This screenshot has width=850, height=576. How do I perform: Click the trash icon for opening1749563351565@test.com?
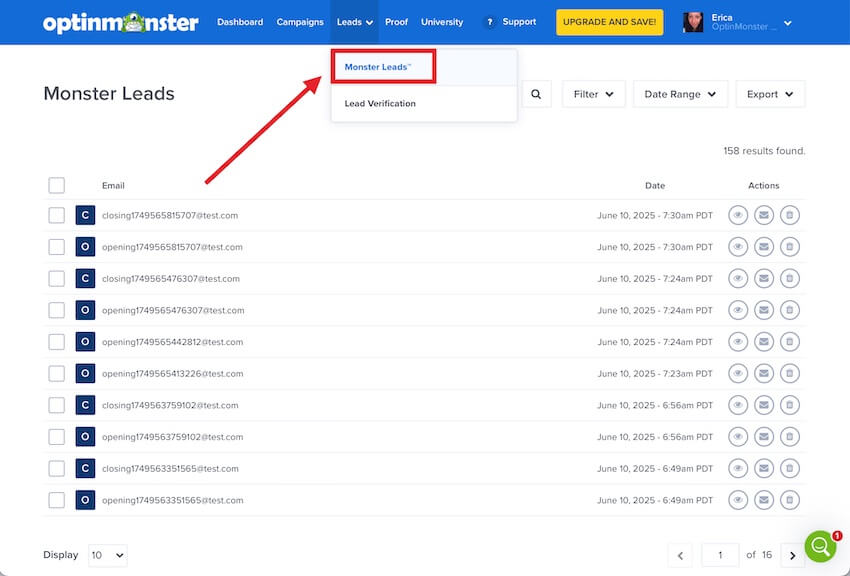tap(789, 499)
